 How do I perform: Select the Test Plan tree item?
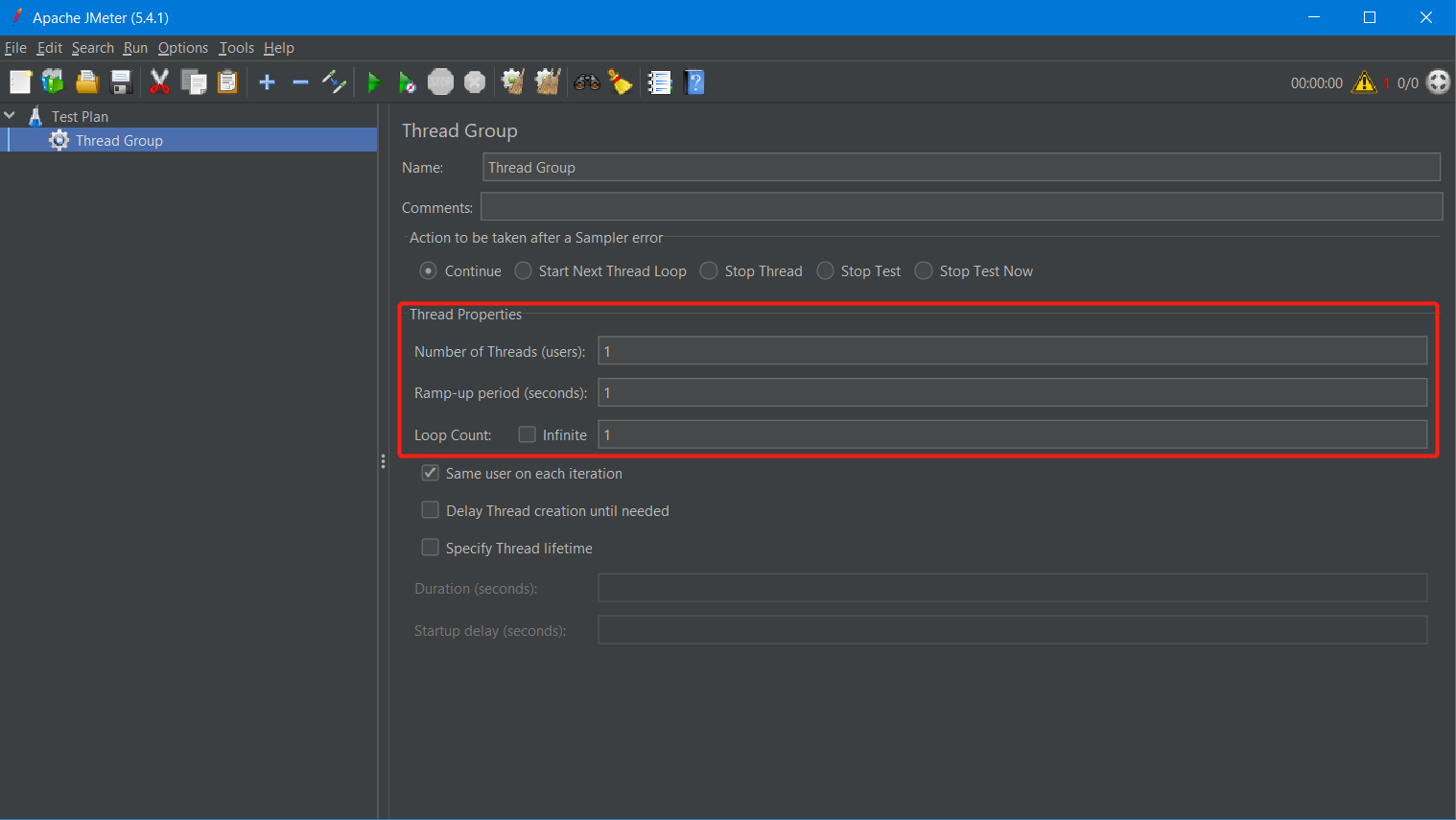point(80,116)
